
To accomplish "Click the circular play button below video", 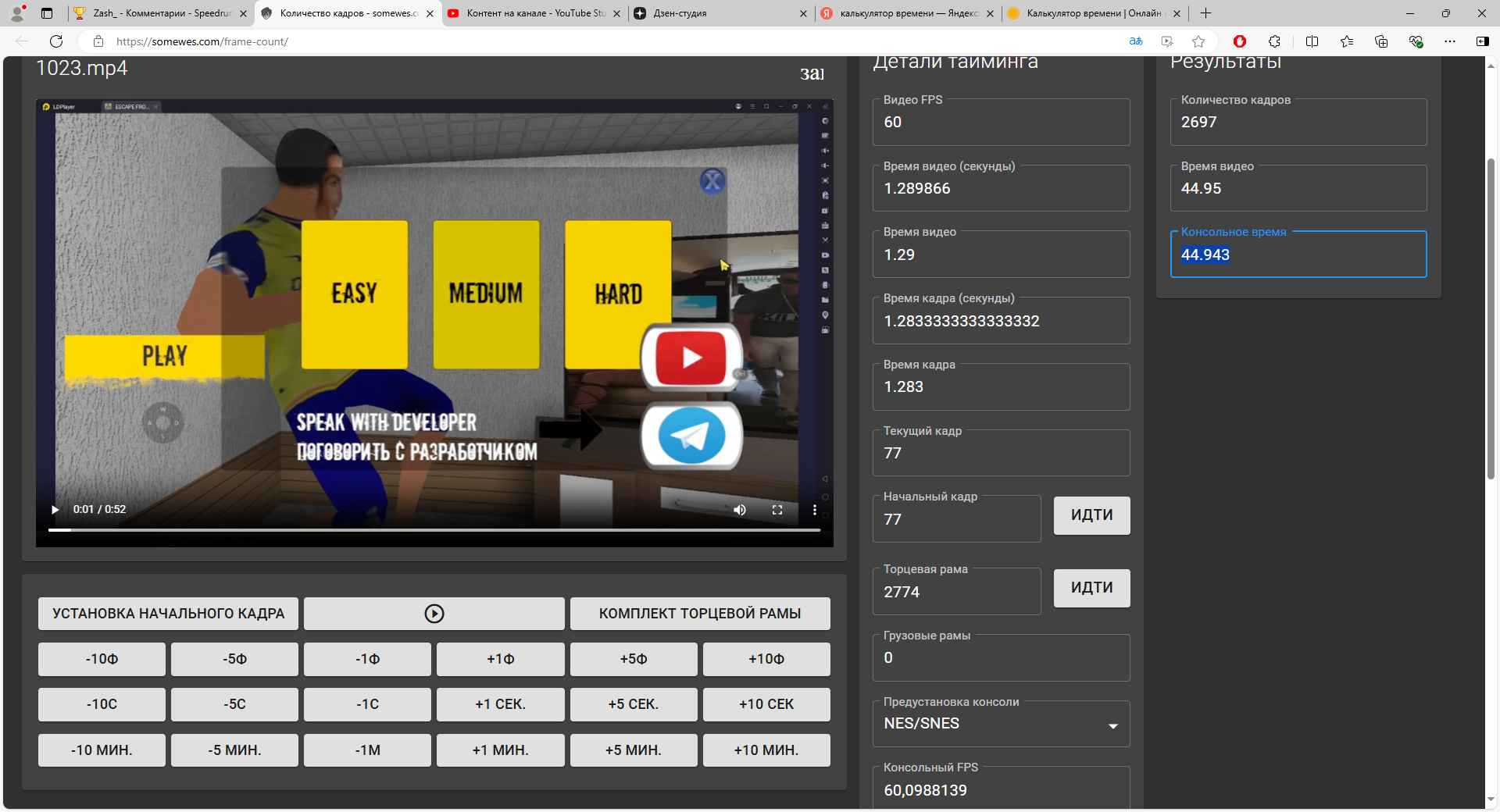I will (434, 614).
